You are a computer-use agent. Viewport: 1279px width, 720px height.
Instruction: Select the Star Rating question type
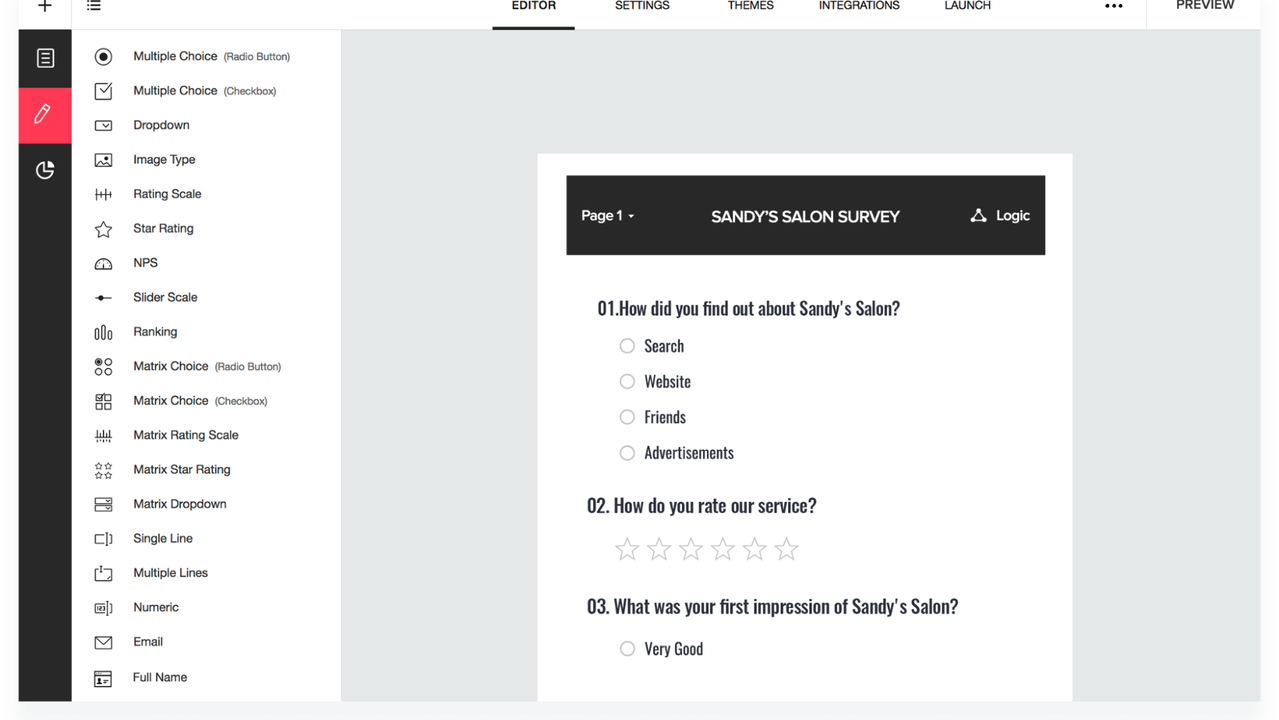click(163, 228)
